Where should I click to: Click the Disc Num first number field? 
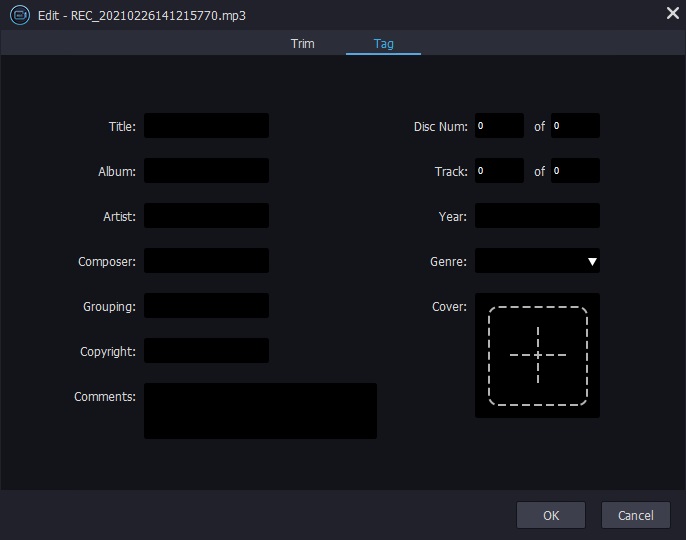coord(499,126)
